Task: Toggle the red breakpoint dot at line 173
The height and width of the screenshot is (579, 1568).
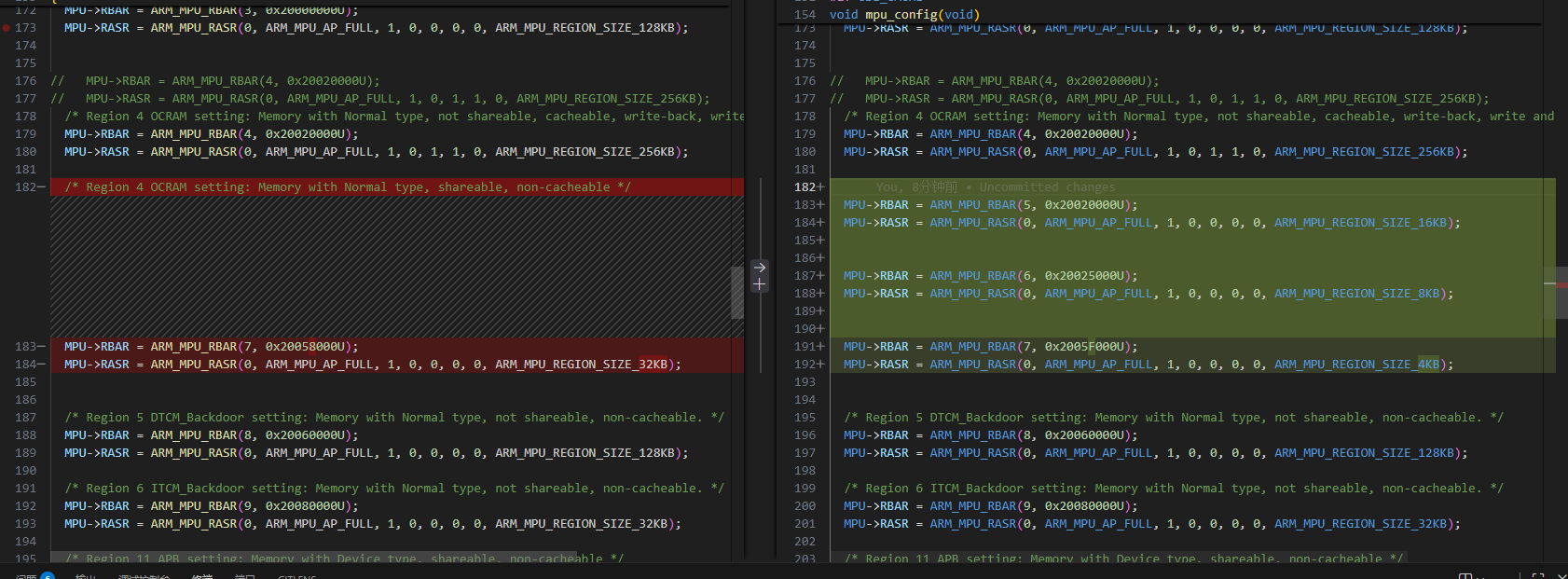Action: point(7,28)
